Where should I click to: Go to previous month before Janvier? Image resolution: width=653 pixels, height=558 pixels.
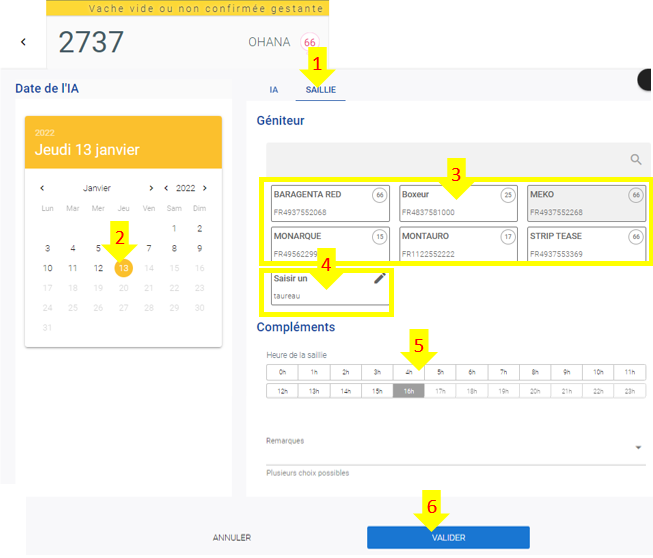(x=42, y=188)
